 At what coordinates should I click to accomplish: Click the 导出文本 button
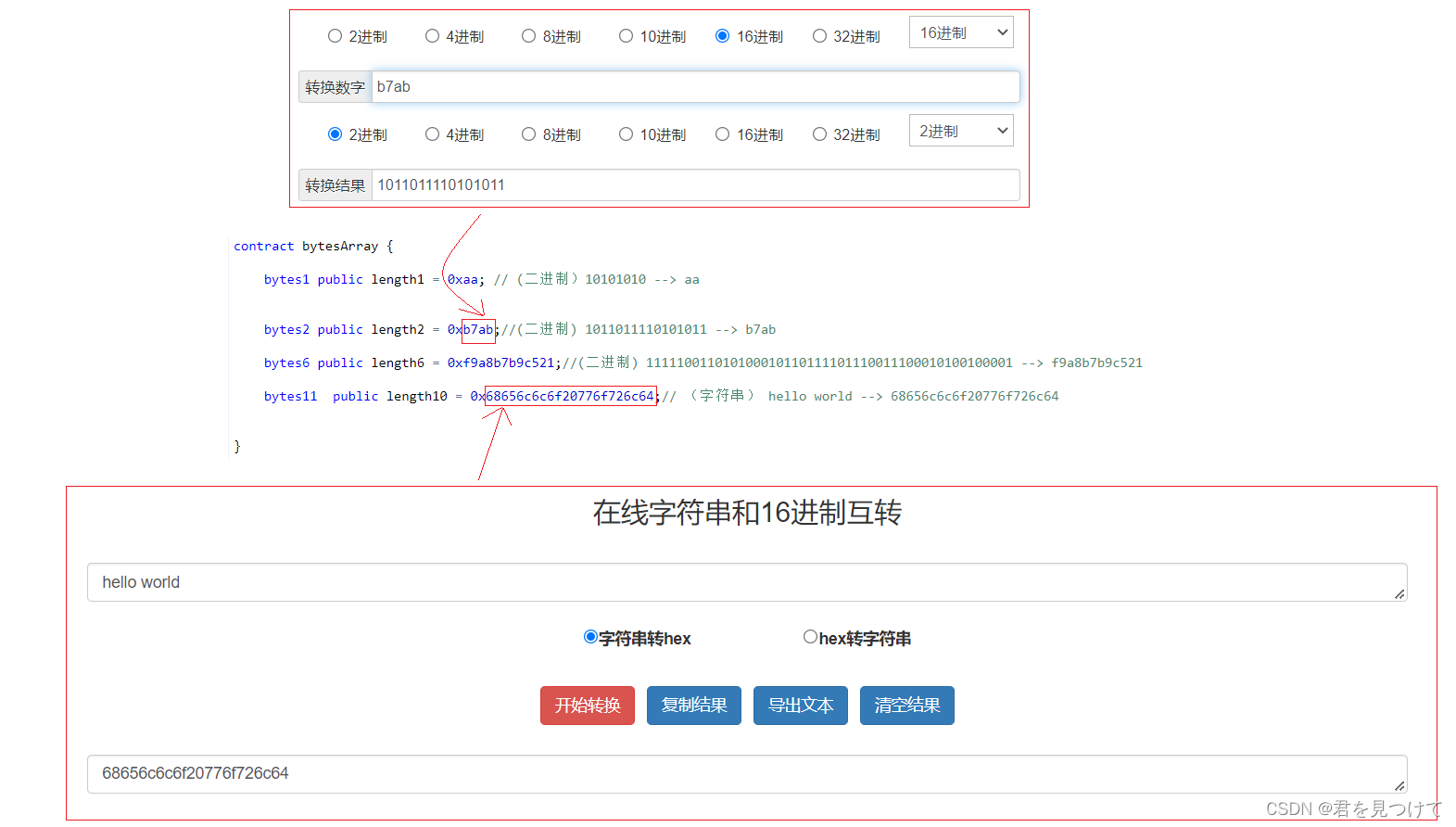pyautogui.click(x=801, y=706)
